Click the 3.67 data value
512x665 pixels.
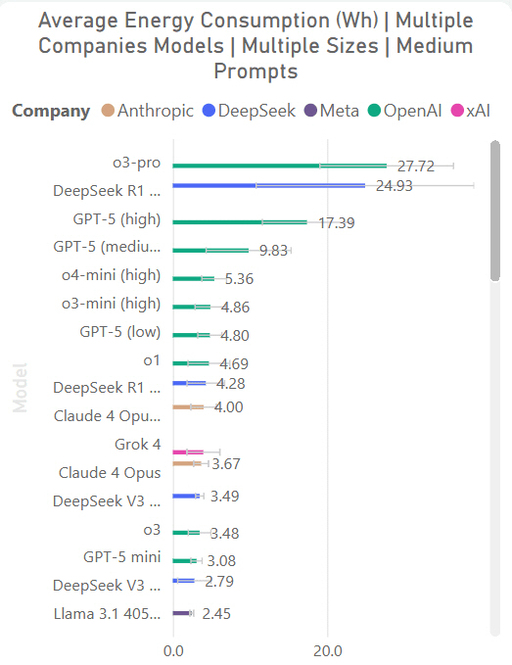point(226,464)
